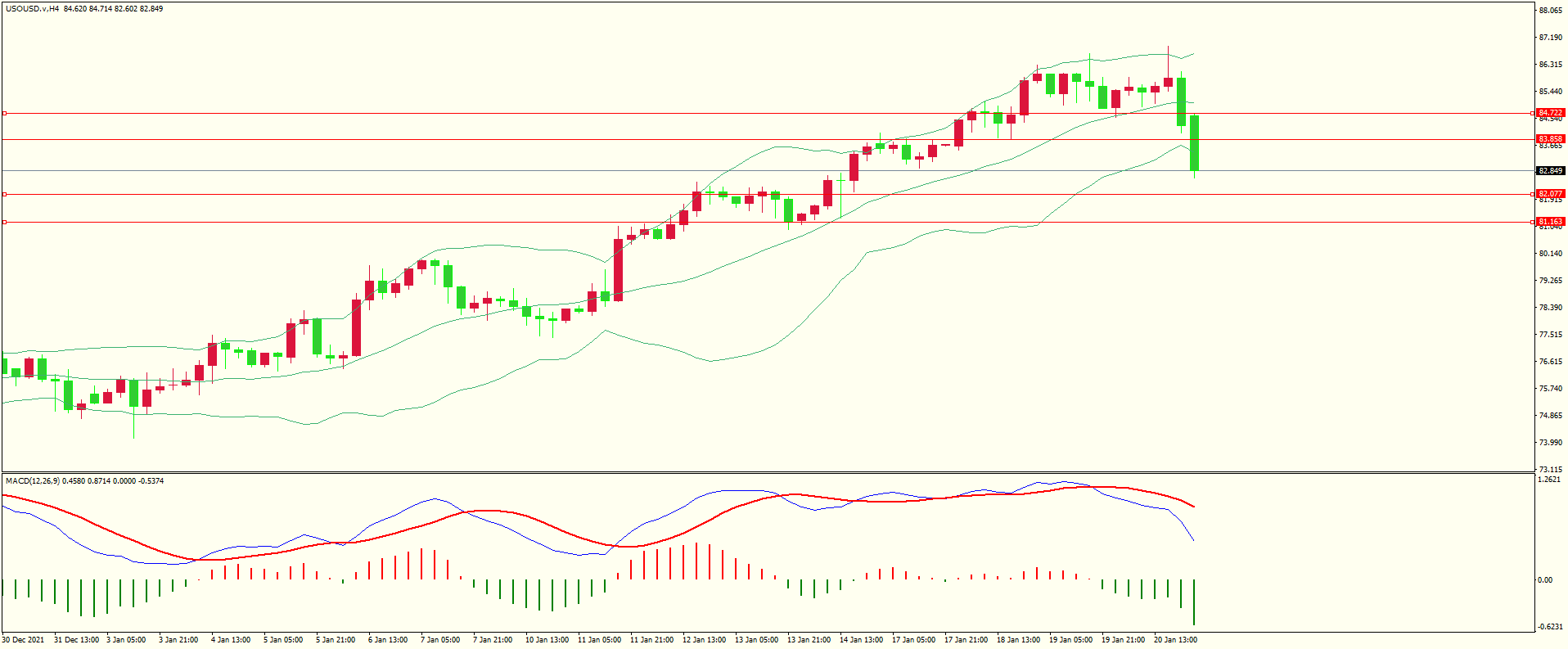Click the 11 Jan 21:00 time label
The image size is (1568, 649).
652,640
